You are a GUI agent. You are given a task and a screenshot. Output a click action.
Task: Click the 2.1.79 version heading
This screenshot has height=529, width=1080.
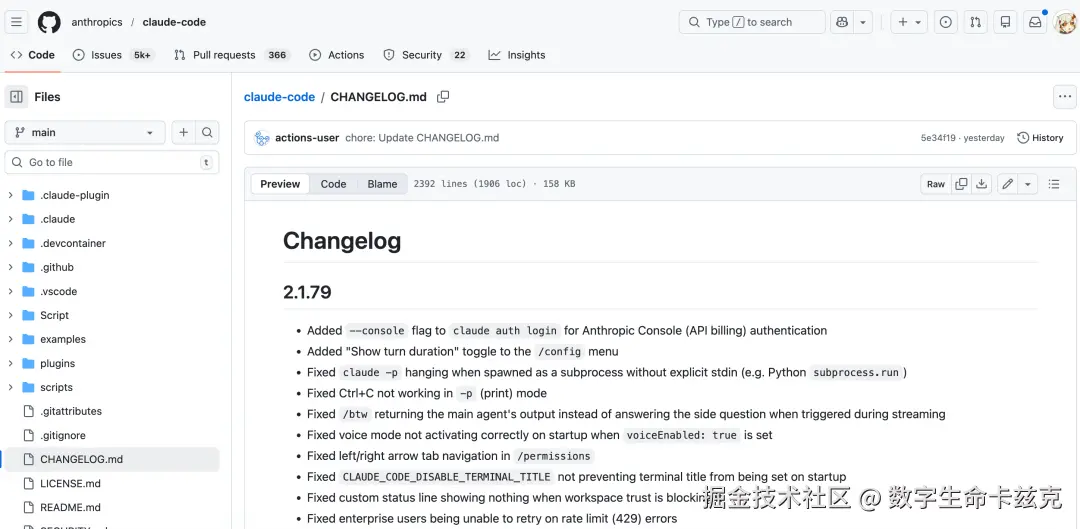[307, 292]
